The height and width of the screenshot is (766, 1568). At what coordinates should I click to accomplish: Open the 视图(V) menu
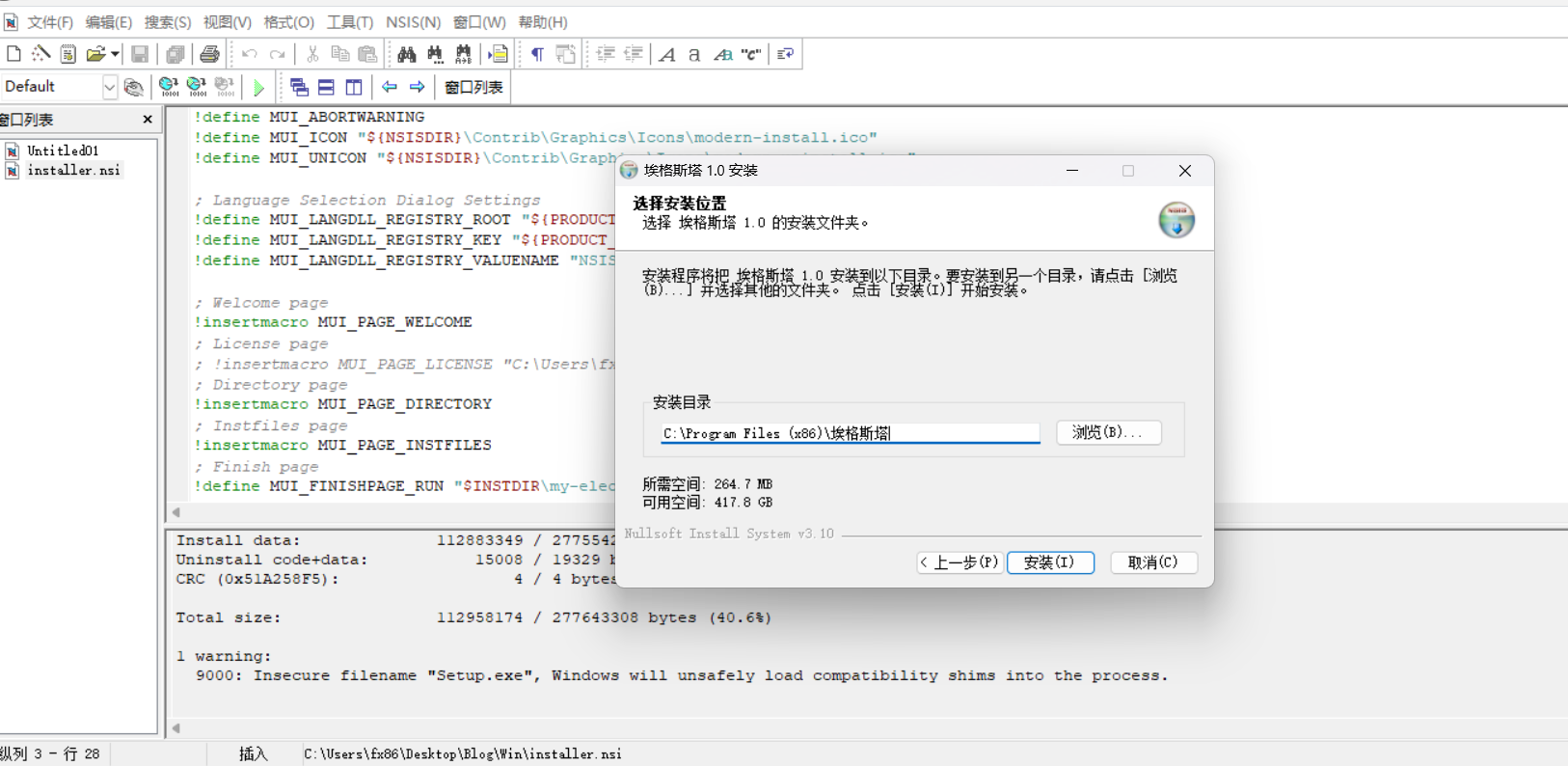228,21
